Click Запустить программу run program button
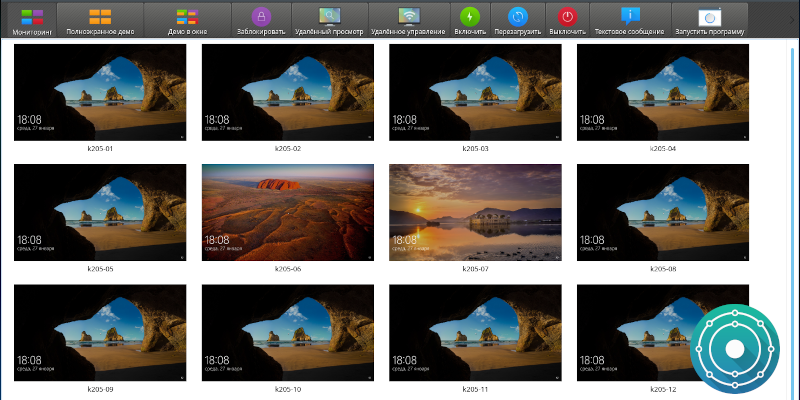The height and width of the screenshot is (400, 800). [710, 20]
